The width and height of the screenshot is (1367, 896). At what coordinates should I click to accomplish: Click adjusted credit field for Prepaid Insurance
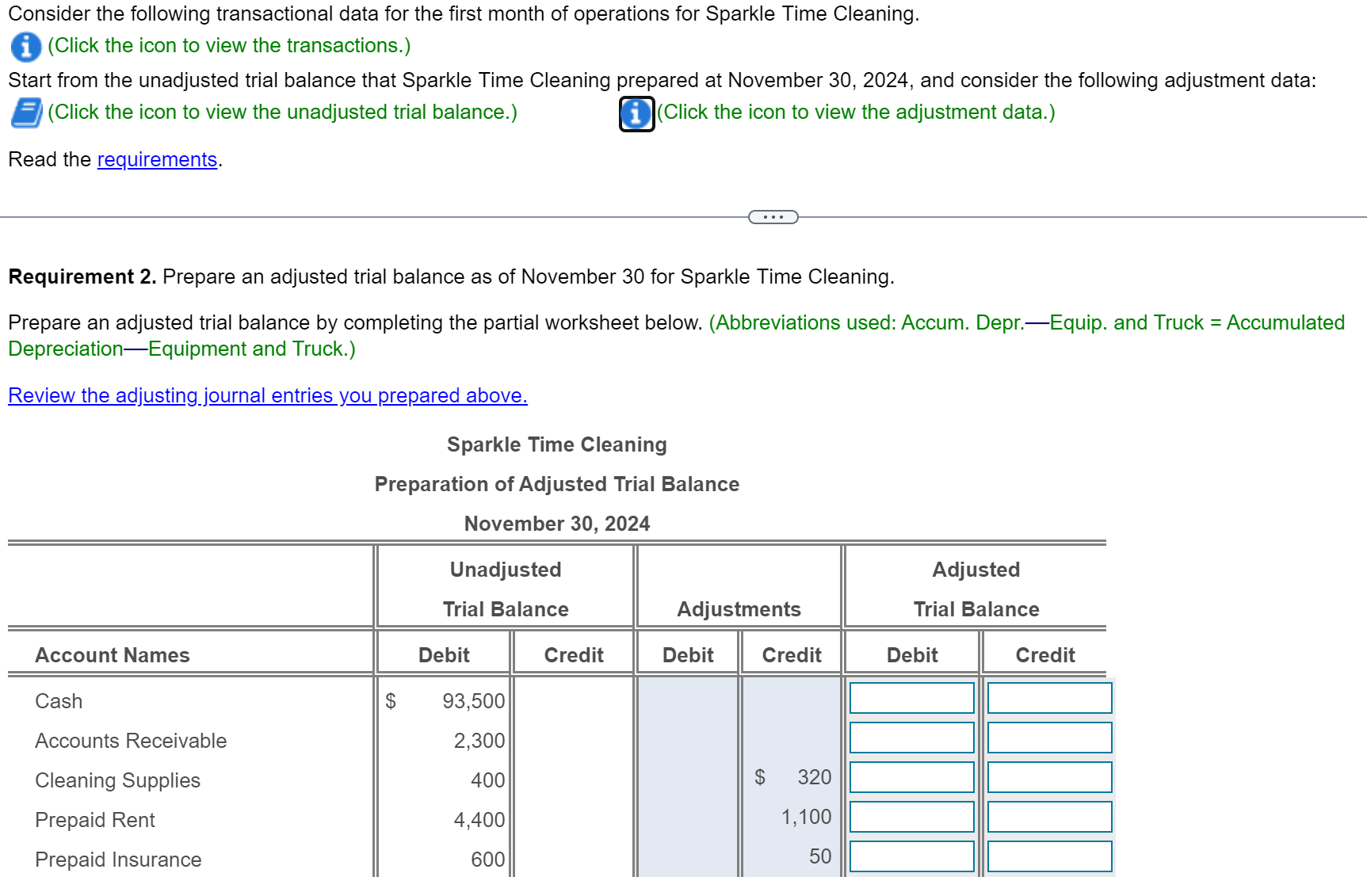[1048, 856]
